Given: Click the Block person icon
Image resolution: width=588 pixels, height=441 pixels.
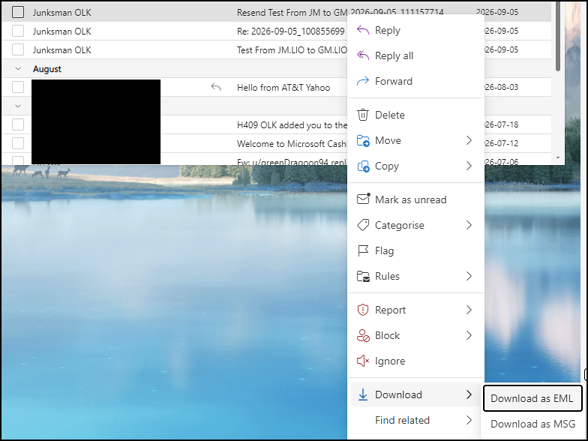Looking at the screenshot, I should pyautogui.click(x=363, y=336).
